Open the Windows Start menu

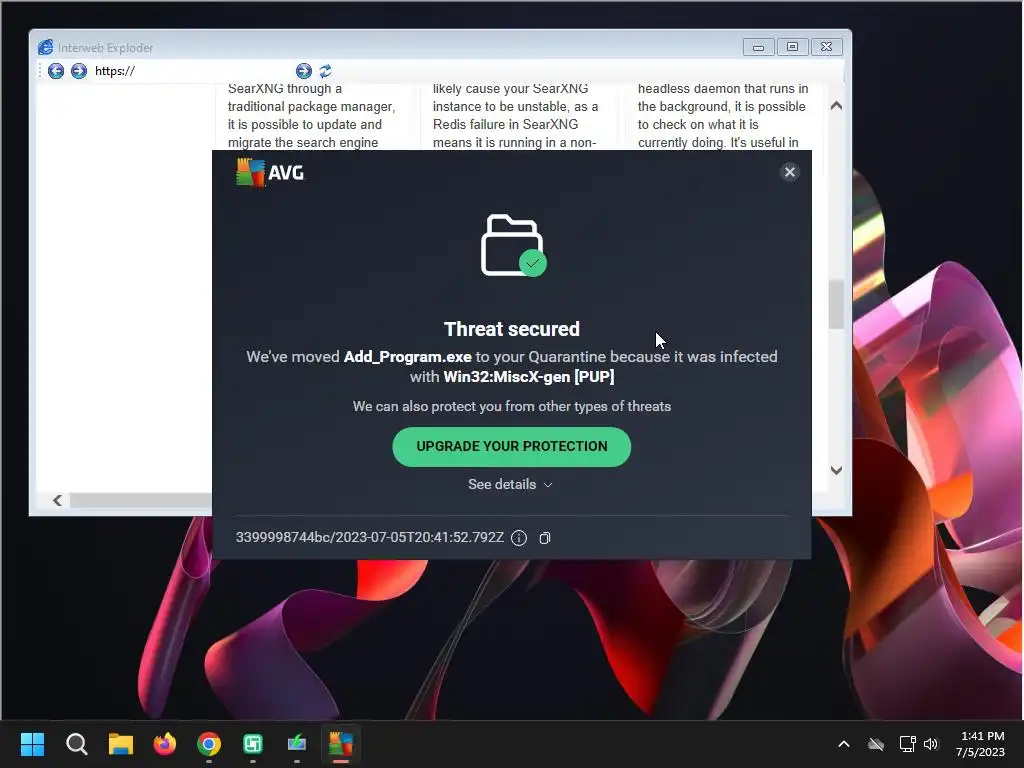(x=32, y=744)
